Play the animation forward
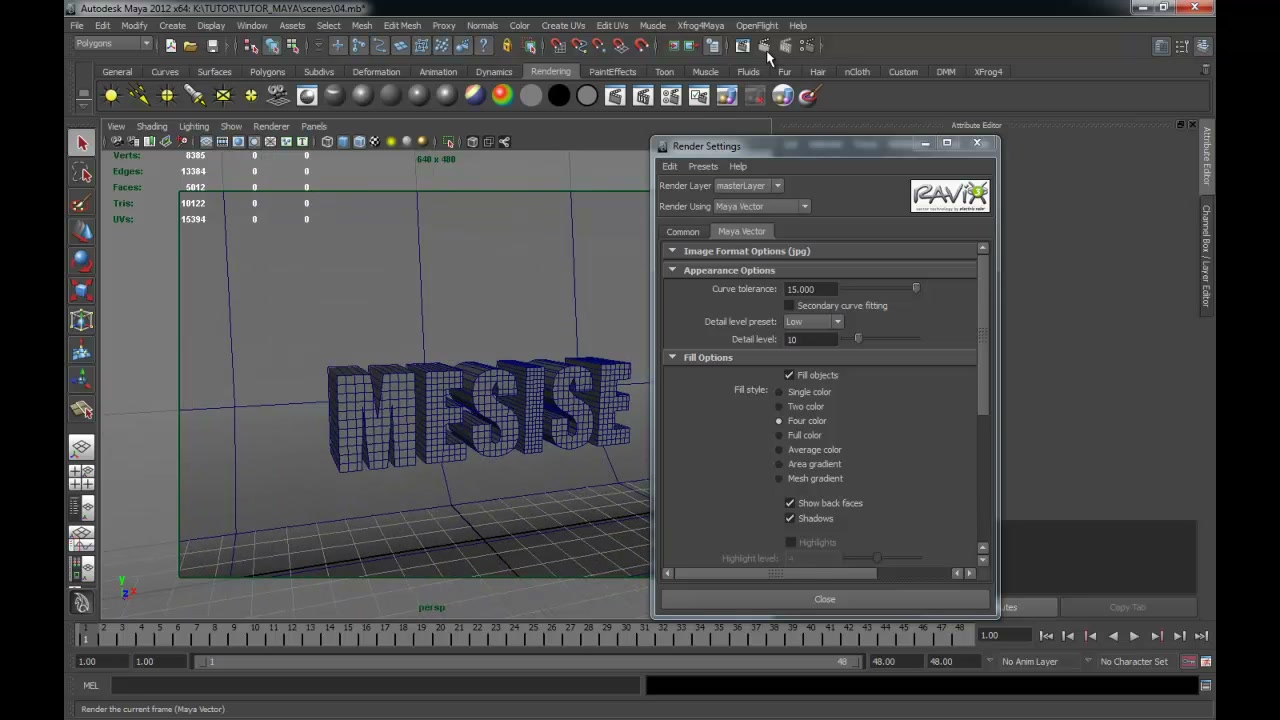 (x=1134, y=636)
